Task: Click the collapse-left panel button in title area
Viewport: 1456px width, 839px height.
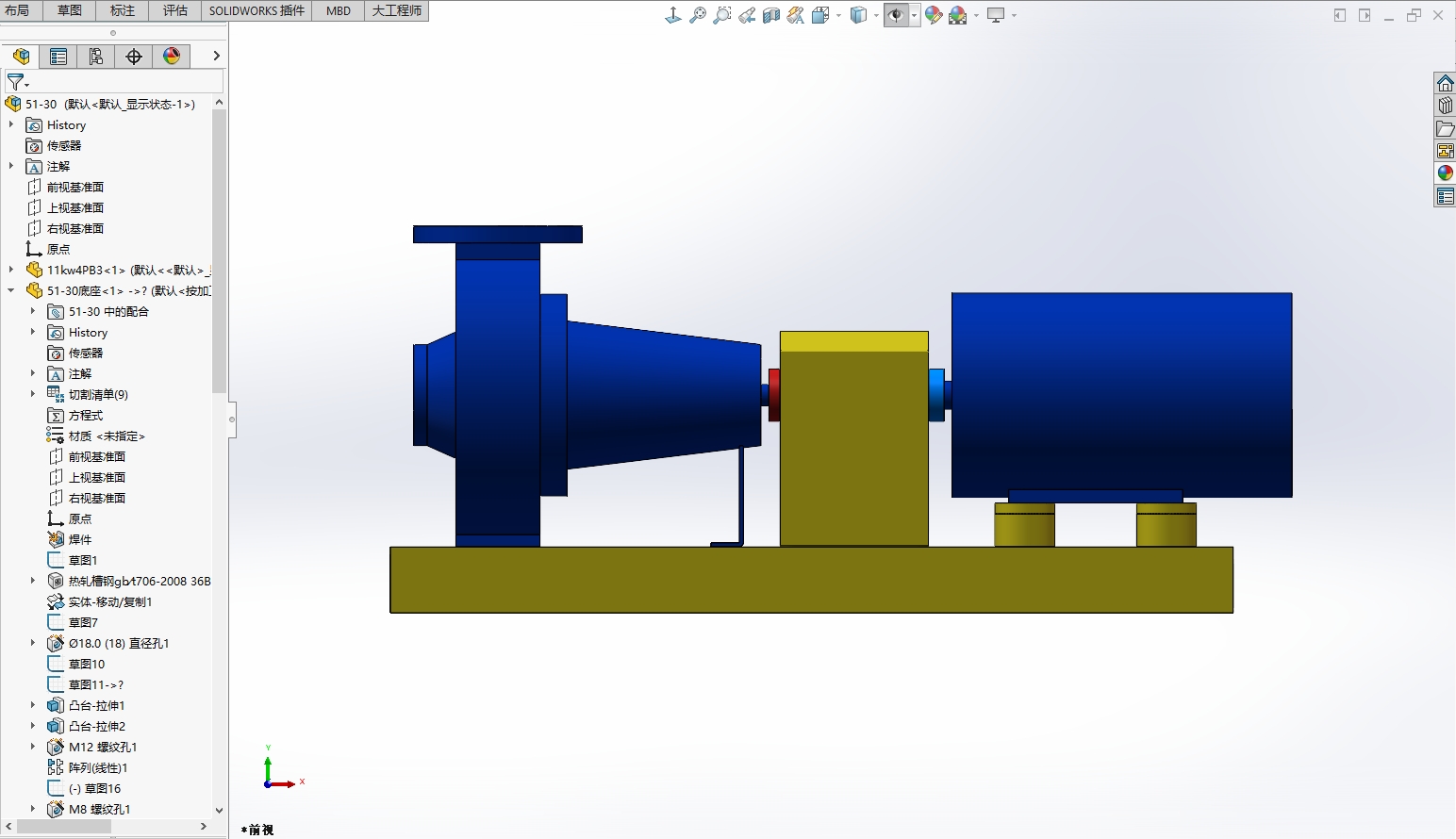Action: coord(1340,15)
